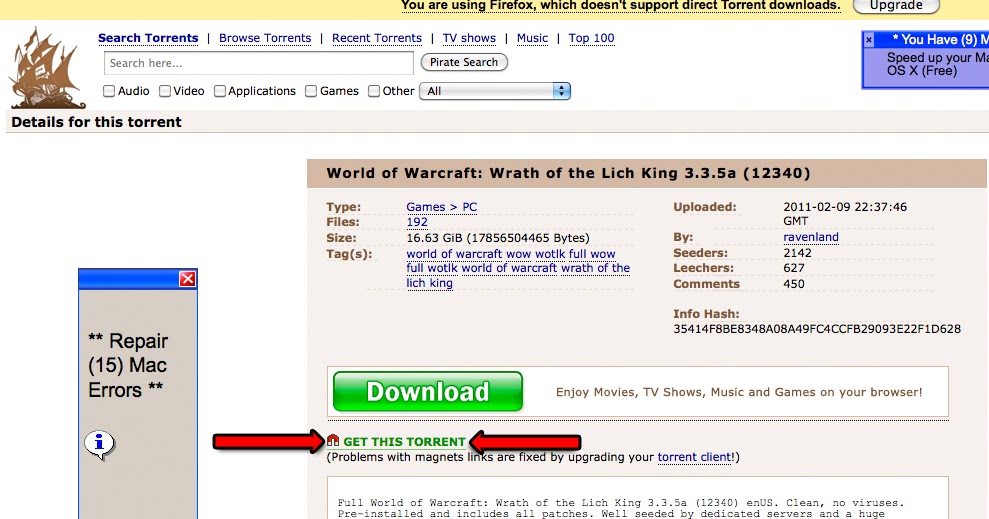Click the Comments count 450

[793, 284]
